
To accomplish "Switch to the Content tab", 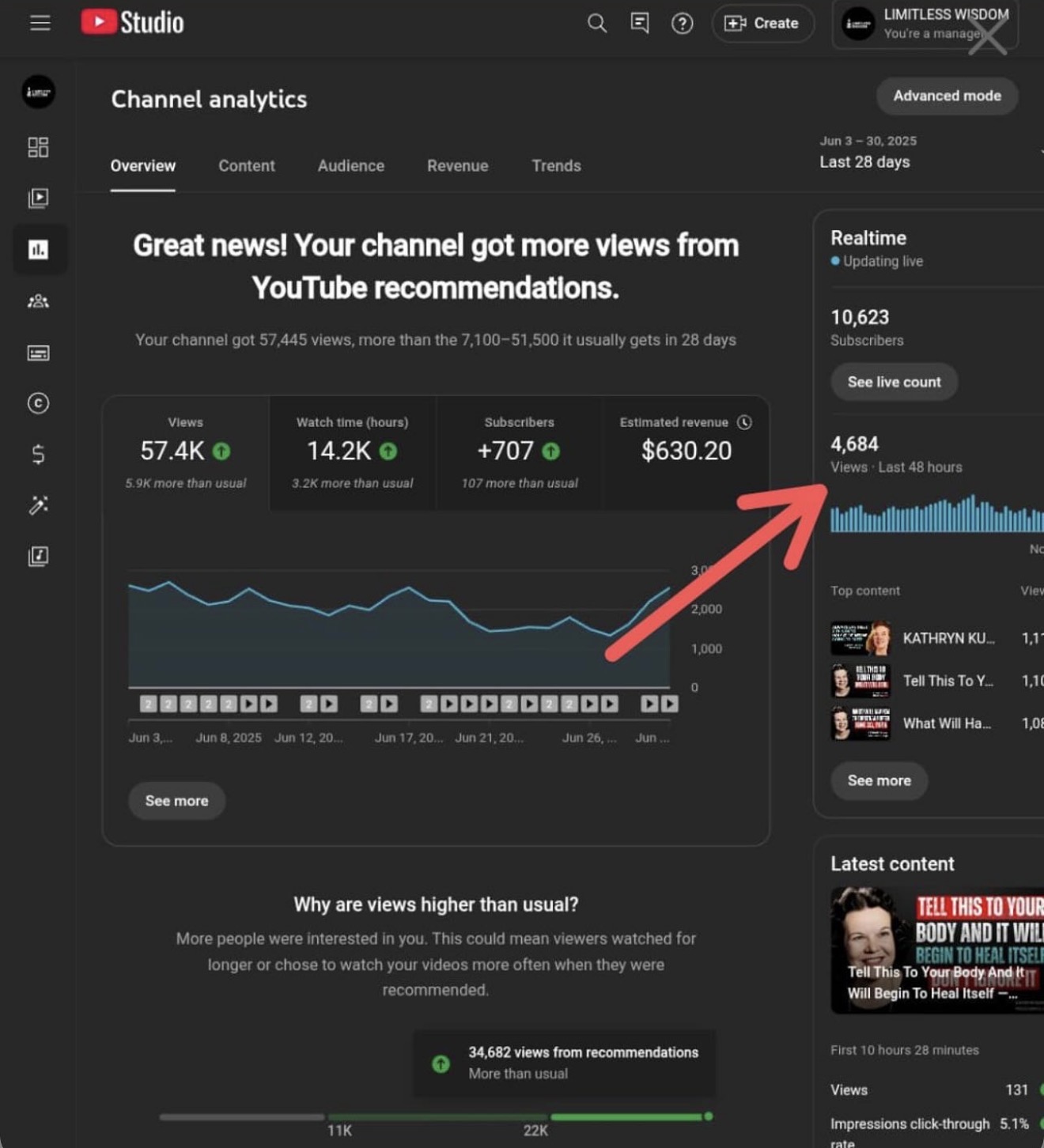I will point(247,166).
